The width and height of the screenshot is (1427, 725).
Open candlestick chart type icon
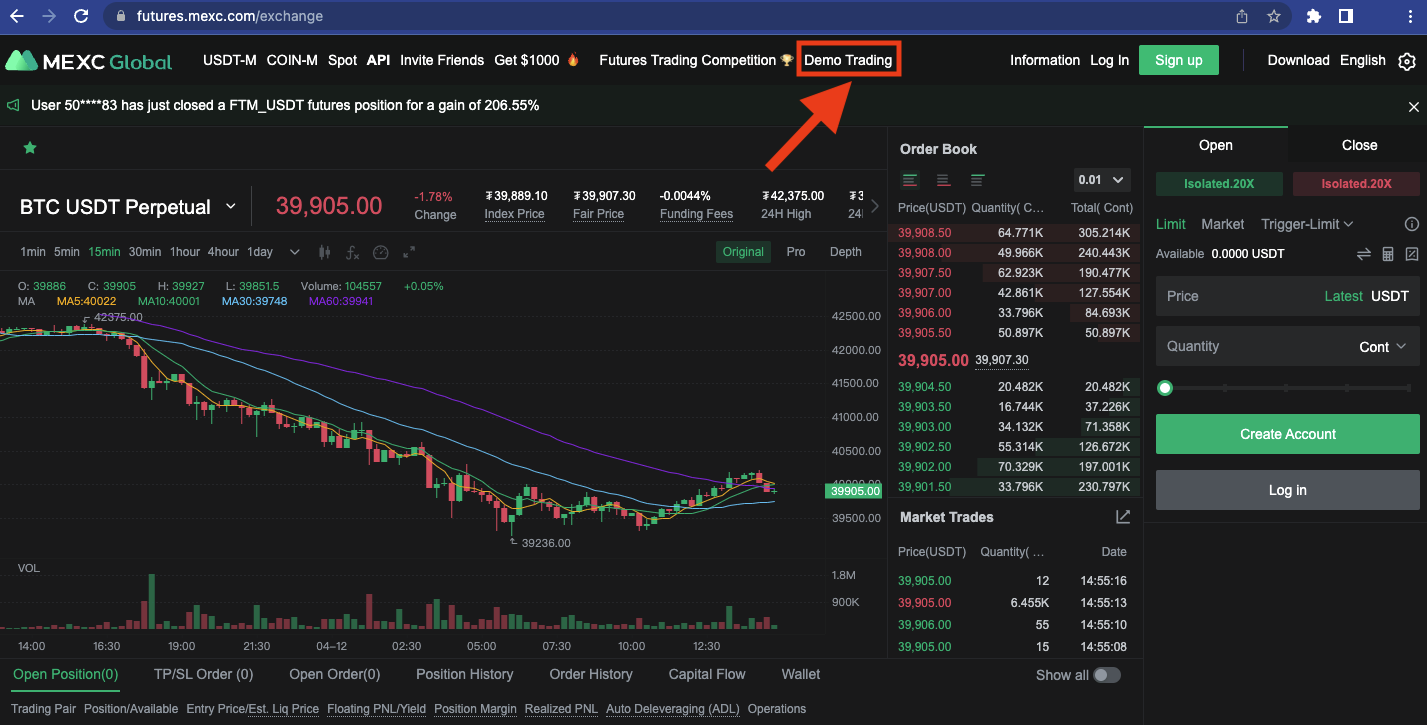coord(324,252)
